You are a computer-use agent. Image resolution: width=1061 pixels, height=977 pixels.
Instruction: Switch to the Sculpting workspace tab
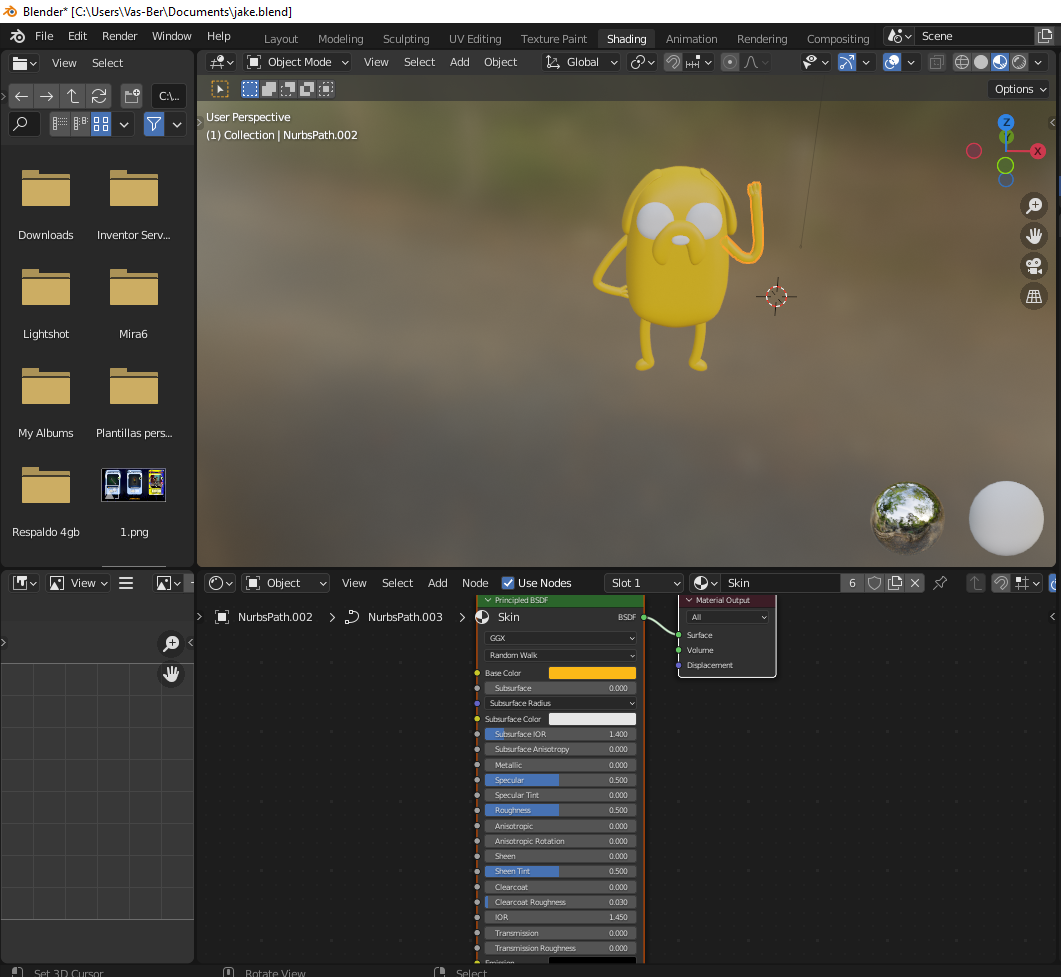[406, 39]
